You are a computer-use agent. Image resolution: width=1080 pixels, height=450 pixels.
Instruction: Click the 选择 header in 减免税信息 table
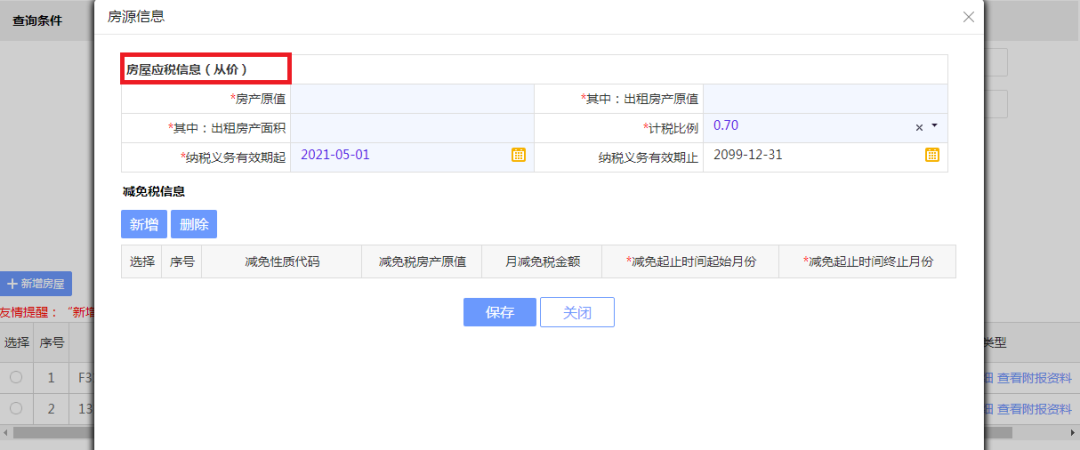[x=141, y=262]
